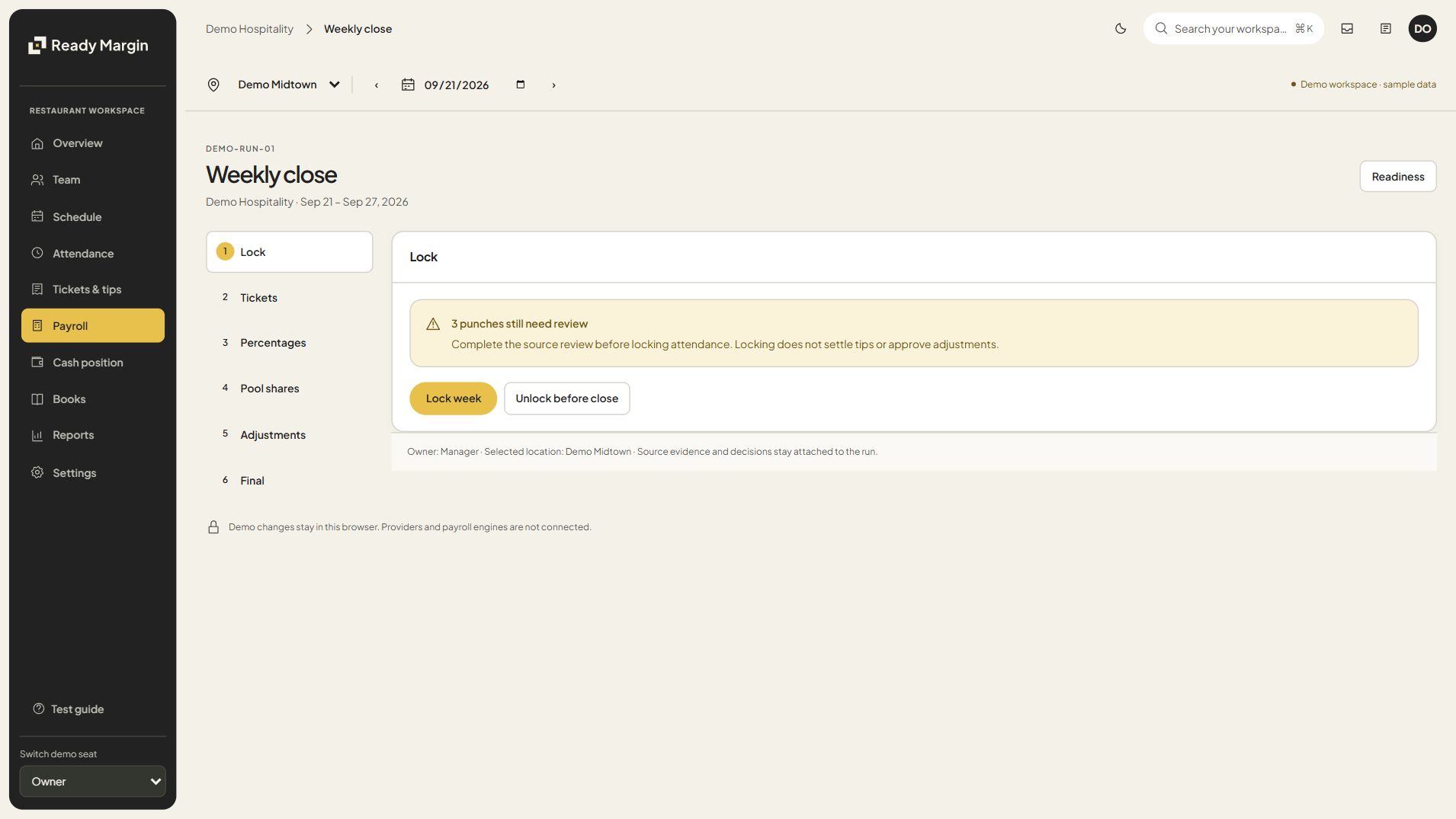Image resolution: width=1456 pixels, height=819 pixels.
Task: Click the Lock week button
Action: pyautogui.click(x=454, y=398)
